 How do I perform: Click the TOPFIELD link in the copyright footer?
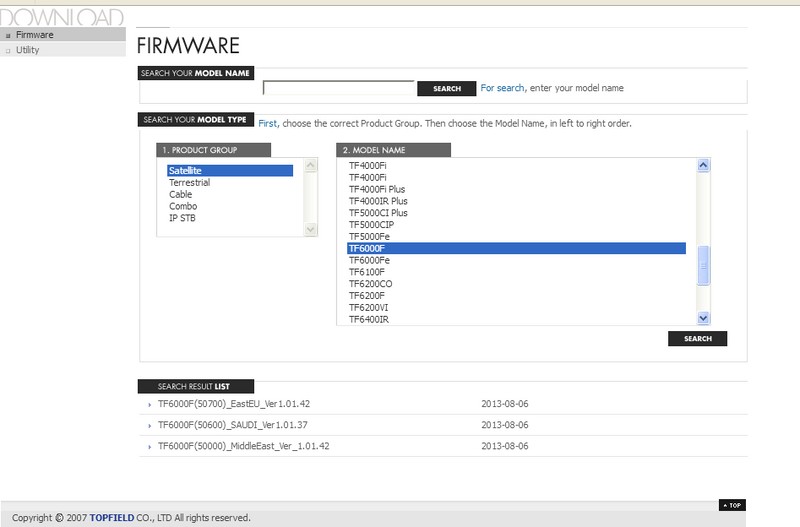pos(112,518)
